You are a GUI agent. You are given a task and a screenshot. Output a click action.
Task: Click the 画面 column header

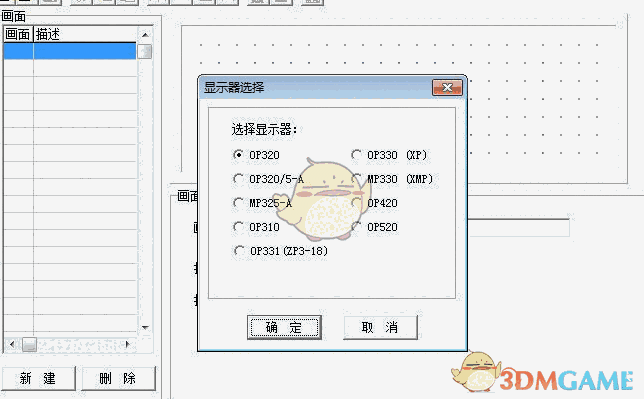pyautogui.click(x=18, y=34)
